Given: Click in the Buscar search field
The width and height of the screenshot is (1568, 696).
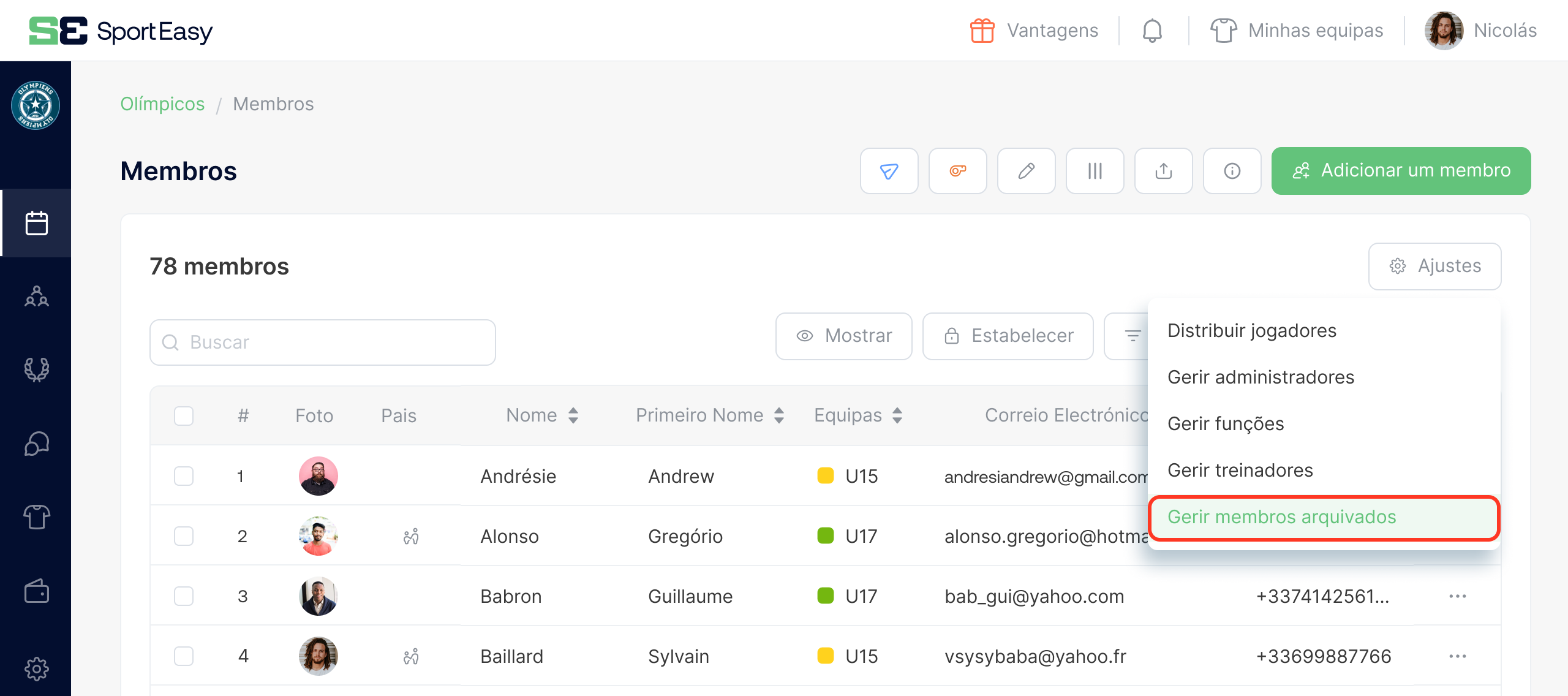Looking at the screenshot, I should click(x=323, y=342).
